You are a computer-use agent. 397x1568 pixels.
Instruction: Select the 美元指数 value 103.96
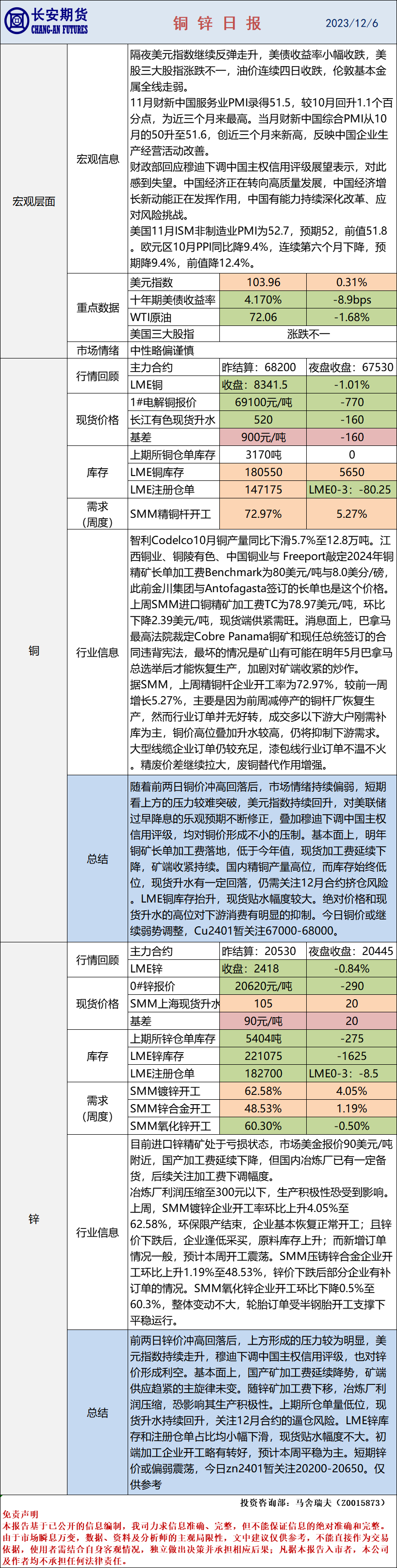263,282
